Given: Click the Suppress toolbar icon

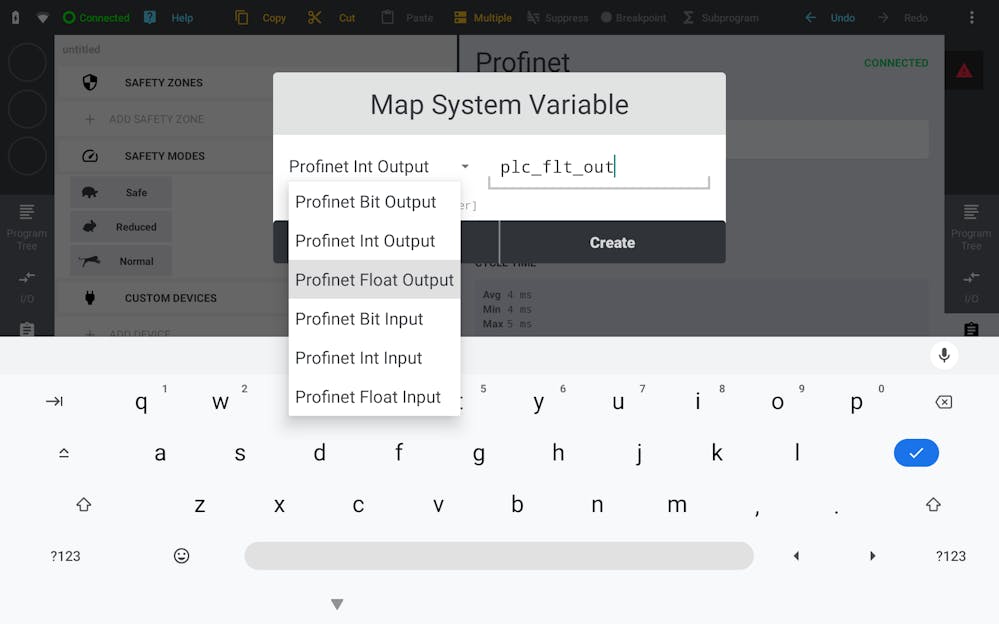Looking at the screenshot, I should 533,18.
